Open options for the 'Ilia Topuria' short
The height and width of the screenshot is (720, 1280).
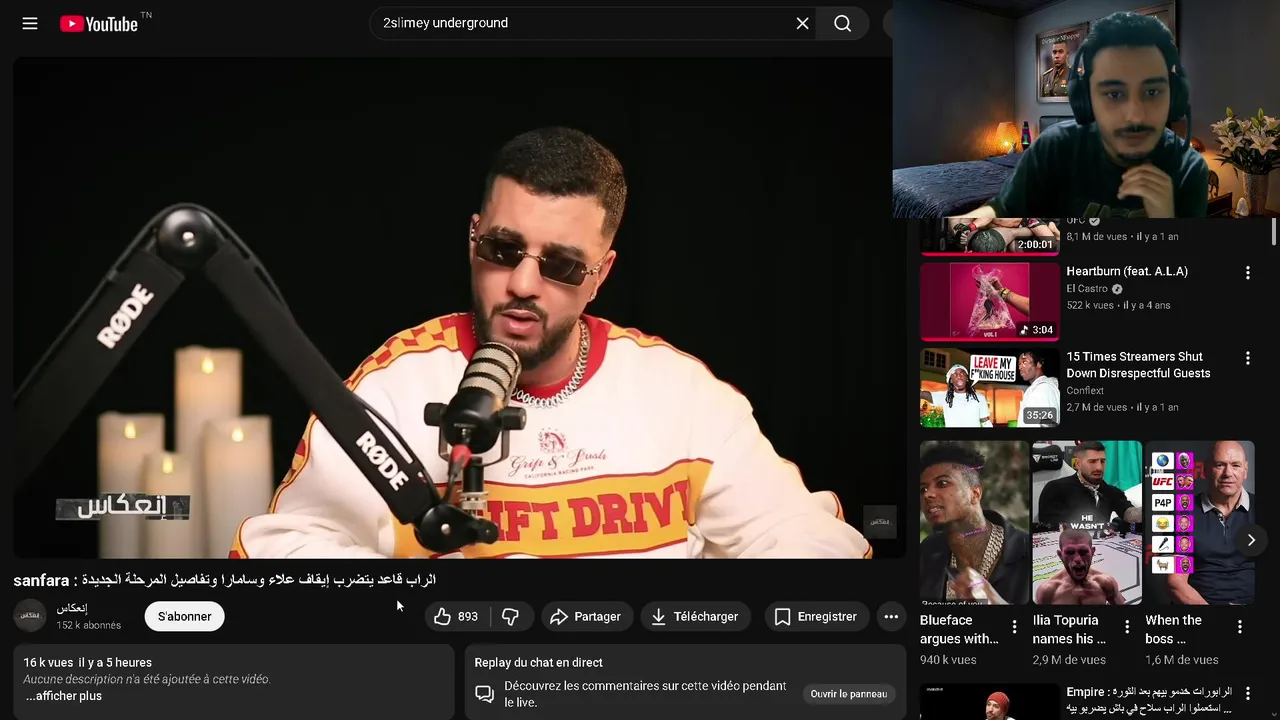1127,628
